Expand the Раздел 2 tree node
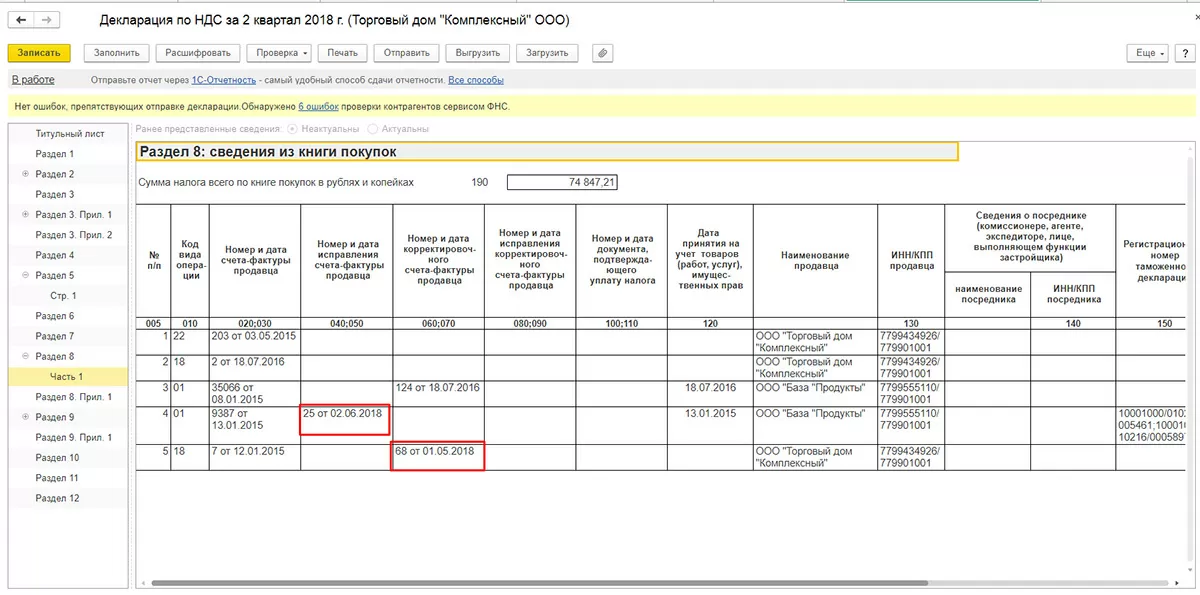Image resolution: width=1200 pixels, height=595 pixels. pos(25,174)
